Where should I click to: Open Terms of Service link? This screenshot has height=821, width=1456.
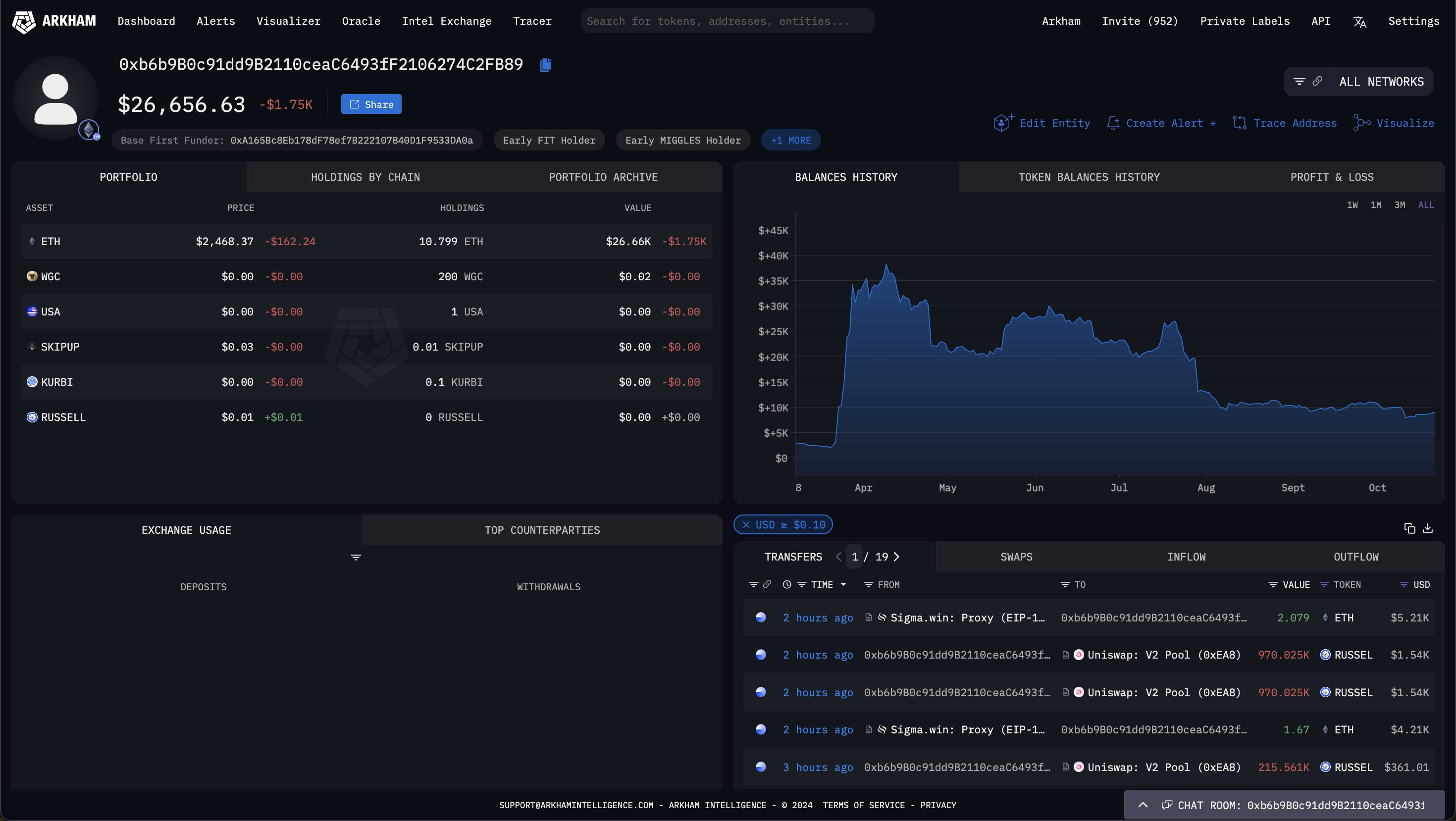[864, 805]
